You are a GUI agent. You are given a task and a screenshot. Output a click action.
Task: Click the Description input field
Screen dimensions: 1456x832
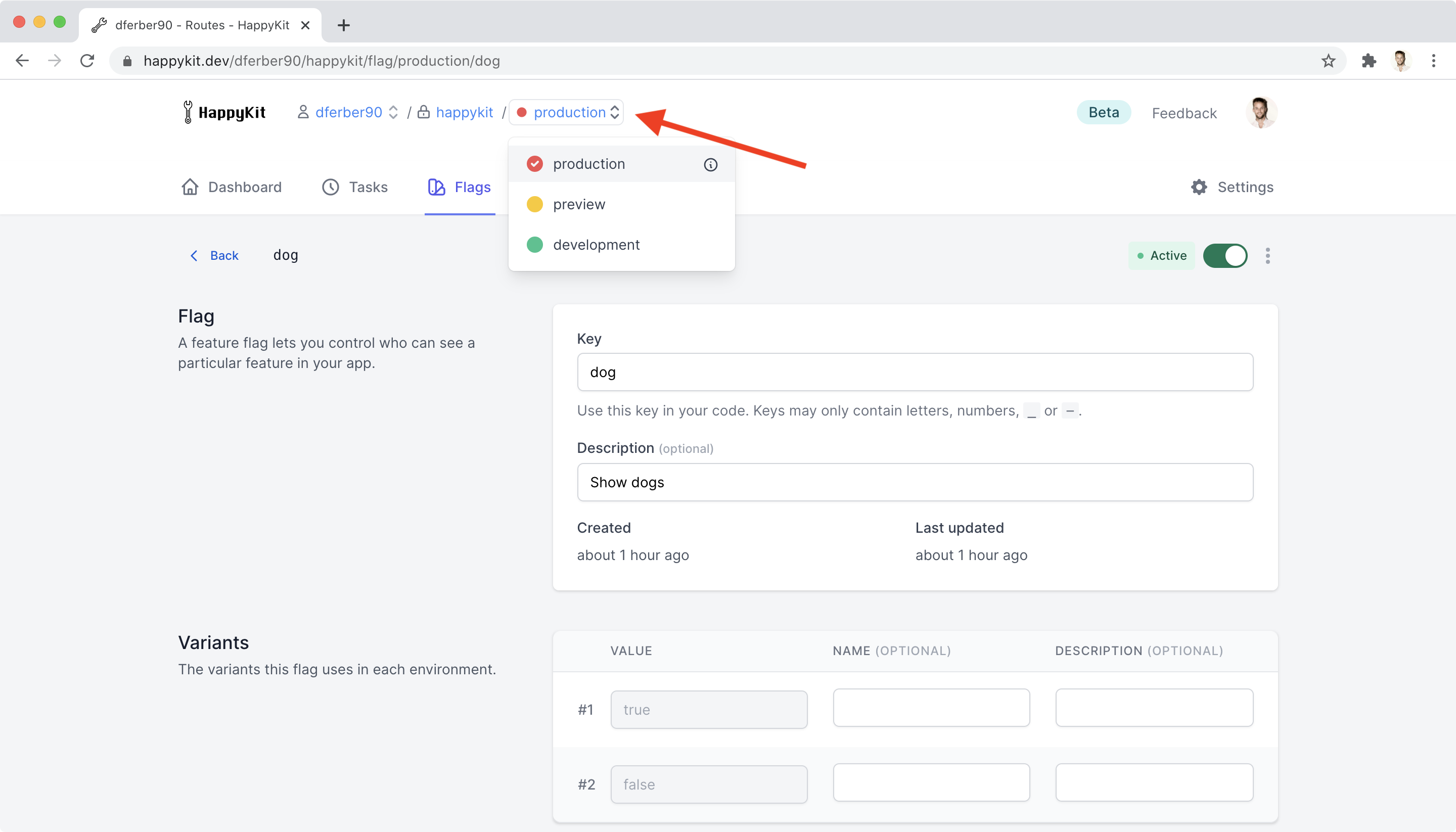tap(915, 482)
